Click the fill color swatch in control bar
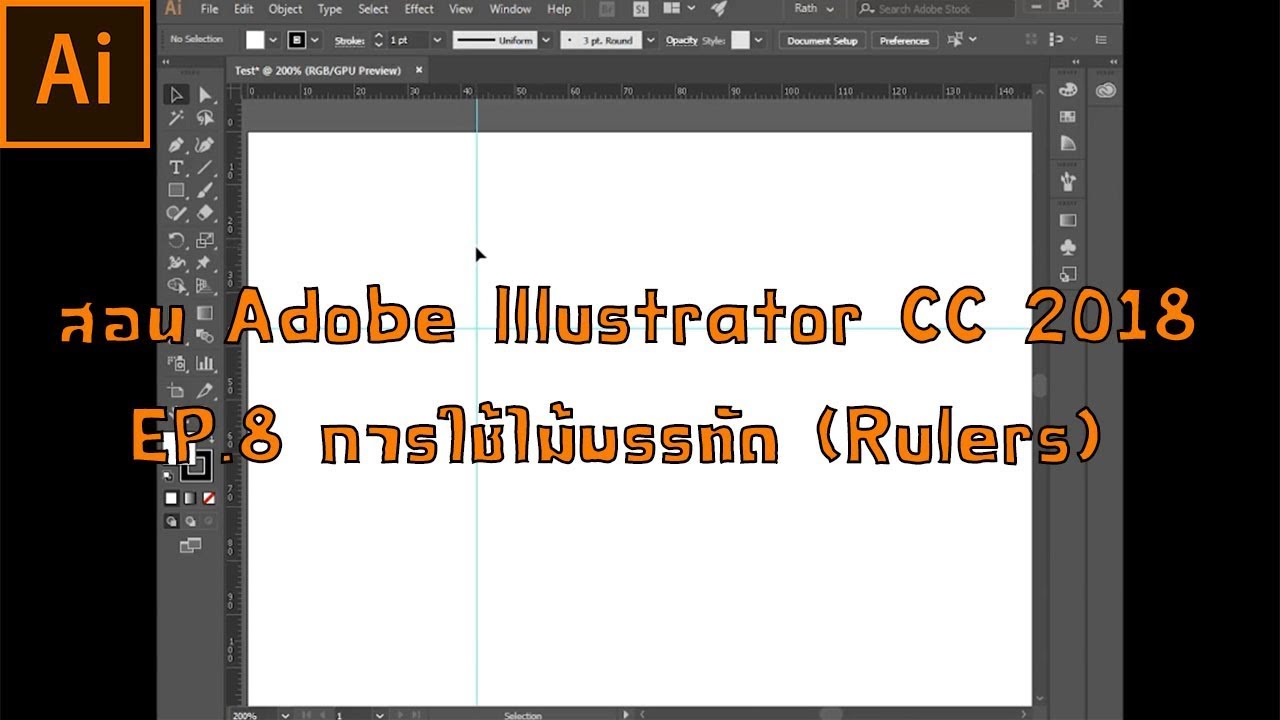1280x720 pixels. [x=256, y=41]
